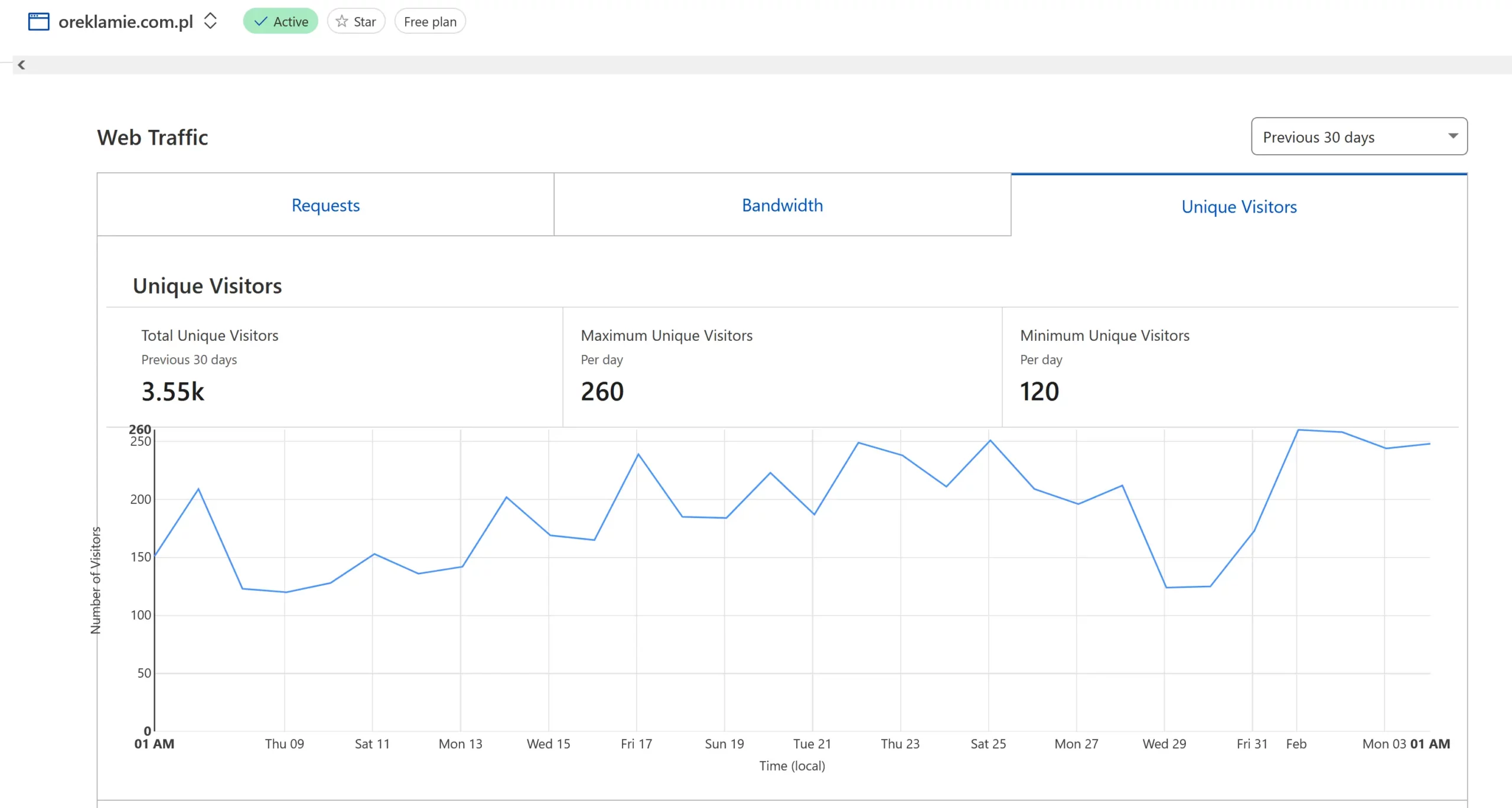Expand the oreklamie.com.pl site switcher chevrons
1512x808 pixels.
click(210, 21)
